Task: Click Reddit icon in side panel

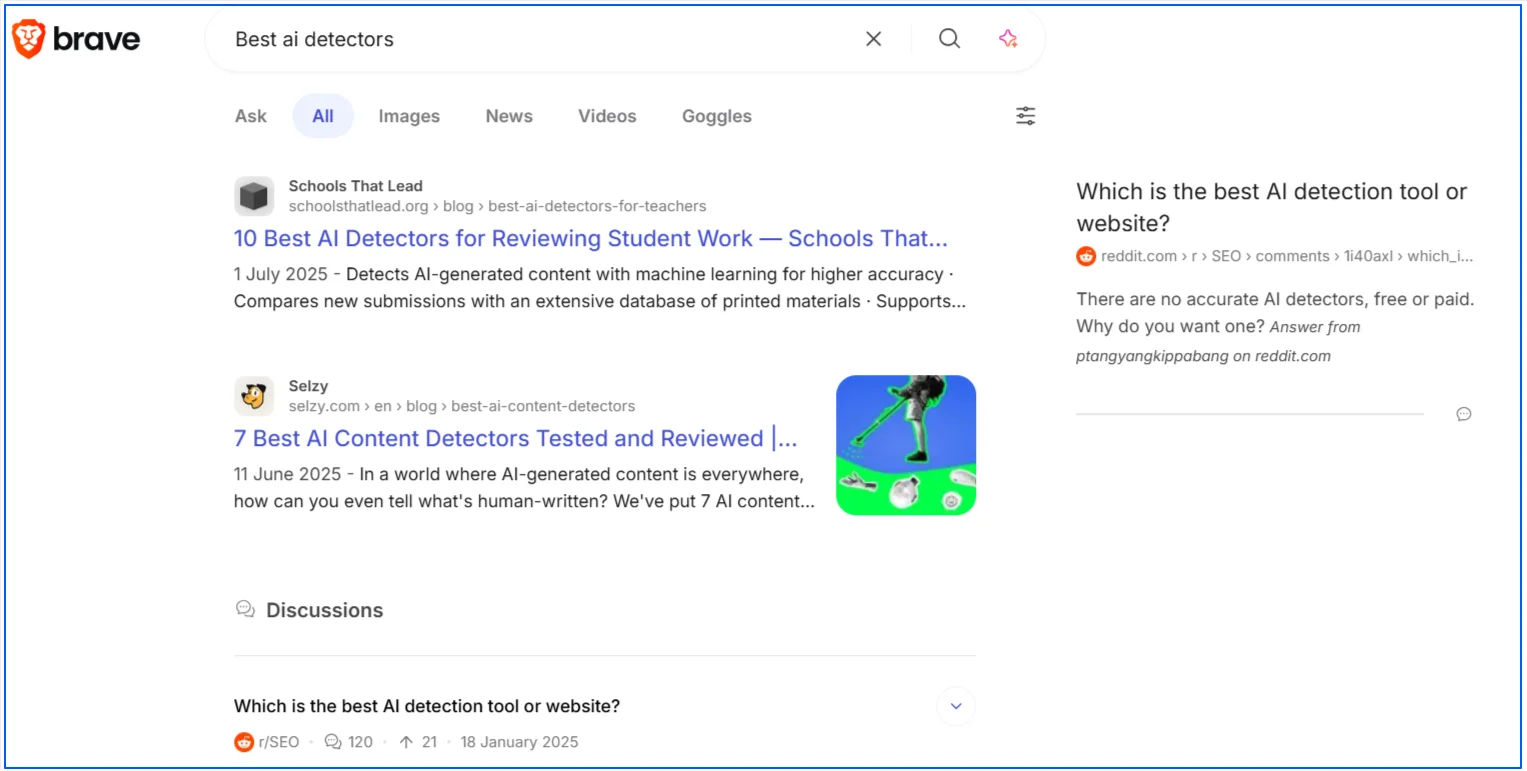Action: click(1086, 256)
